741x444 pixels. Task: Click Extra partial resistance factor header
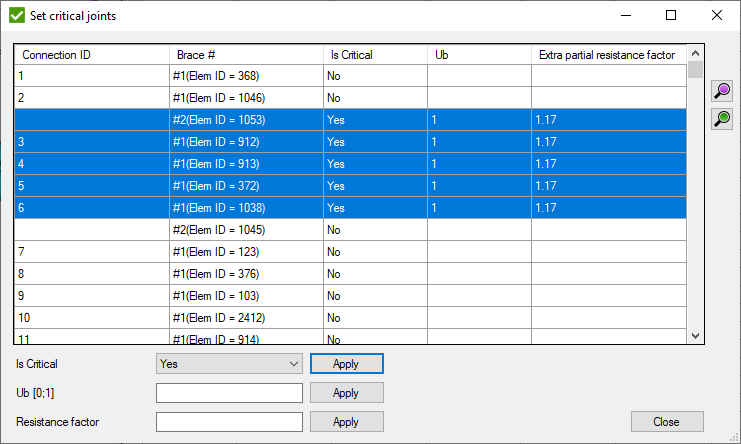point(608,54)
